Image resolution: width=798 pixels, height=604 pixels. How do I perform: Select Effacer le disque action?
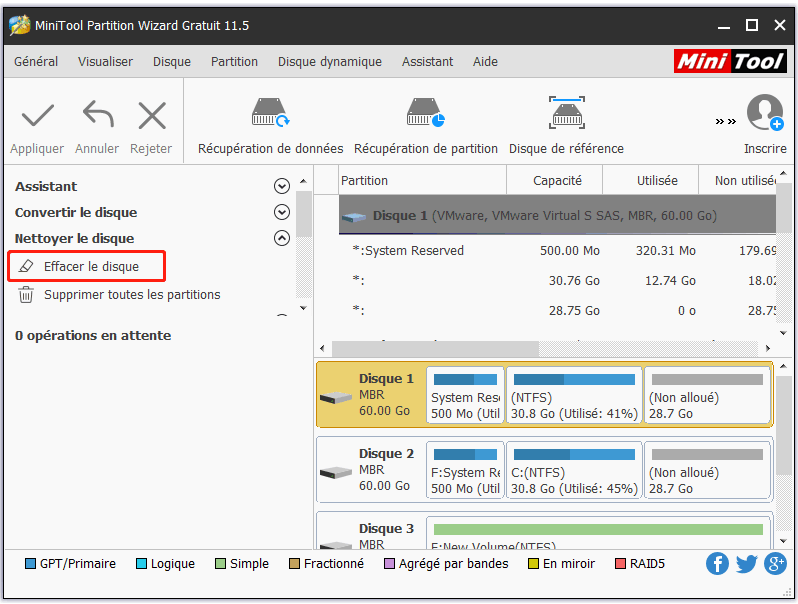click(87, 266)
